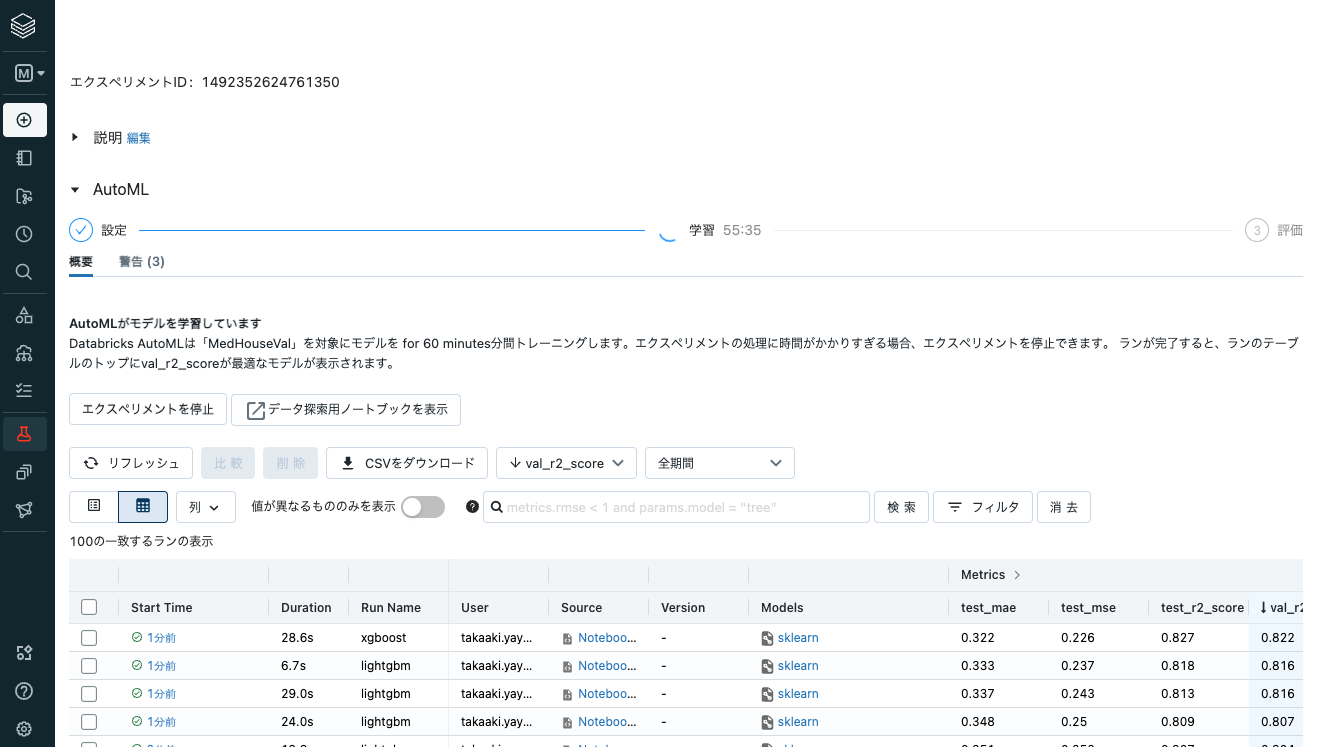Switch to the compact list view icon
This screenshot has width=1324, height=747.
click(x=94, y=507)
